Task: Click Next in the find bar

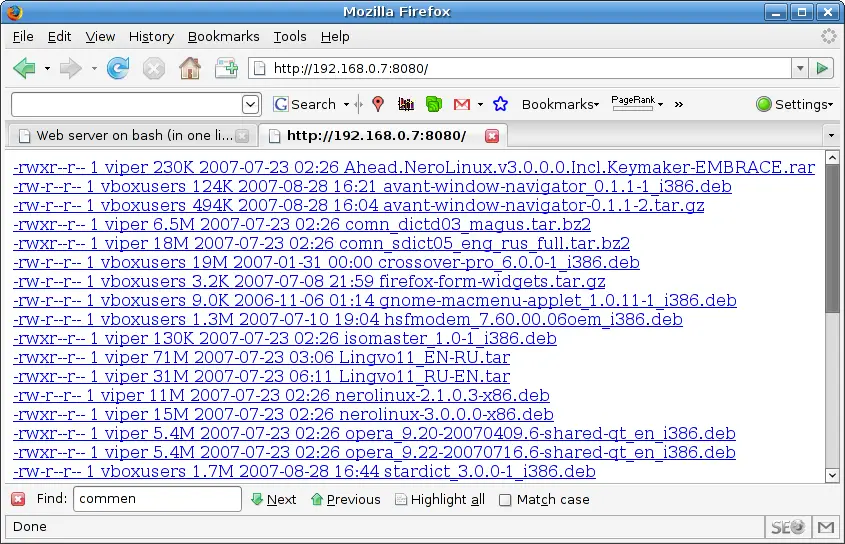Action: 273,499
